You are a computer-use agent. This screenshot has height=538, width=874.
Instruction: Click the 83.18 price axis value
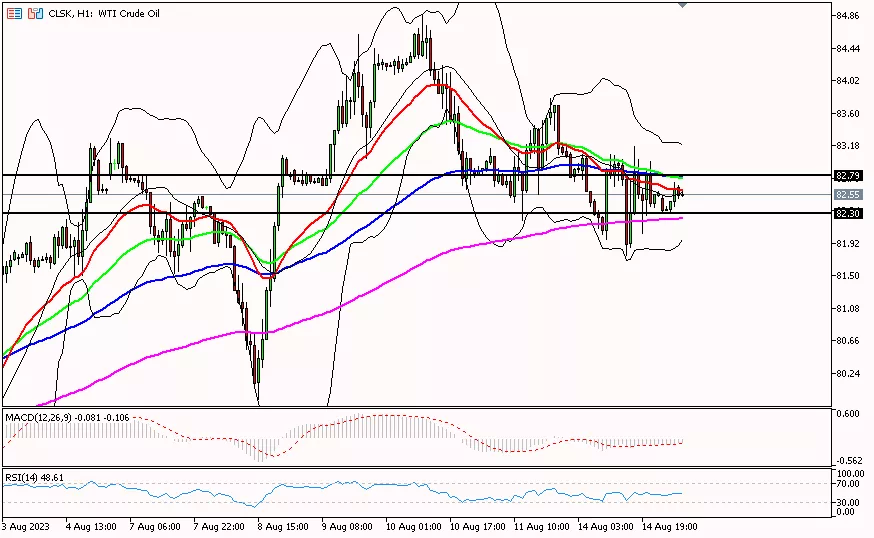click(848, 146)
